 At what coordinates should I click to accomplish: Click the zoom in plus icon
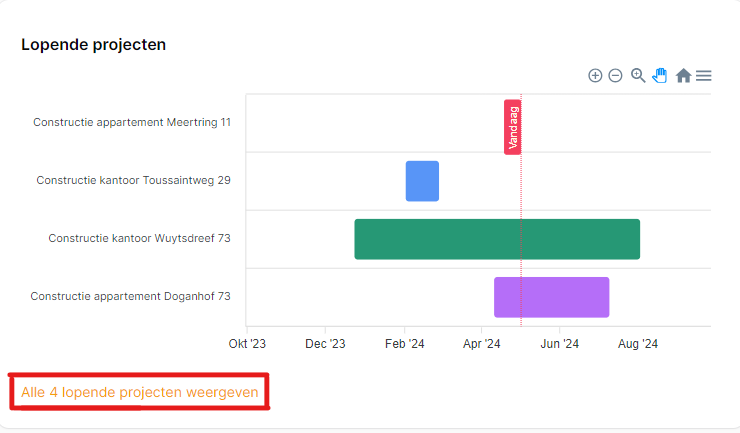pos(595,76)
